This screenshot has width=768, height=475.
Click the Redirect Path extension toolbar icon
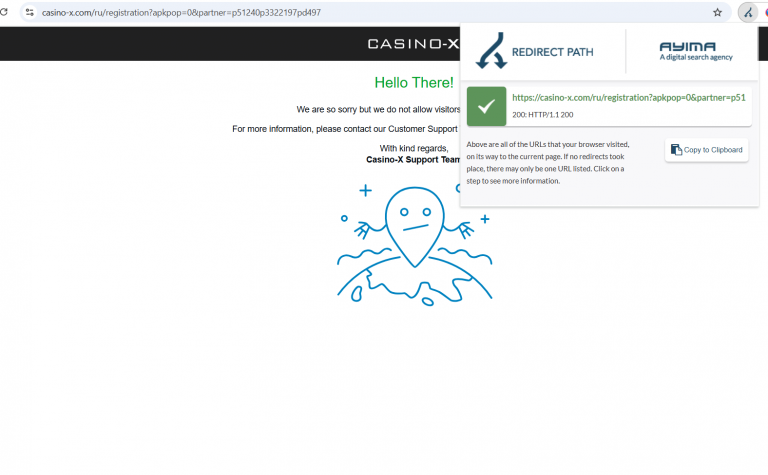(x=748, y=13)
